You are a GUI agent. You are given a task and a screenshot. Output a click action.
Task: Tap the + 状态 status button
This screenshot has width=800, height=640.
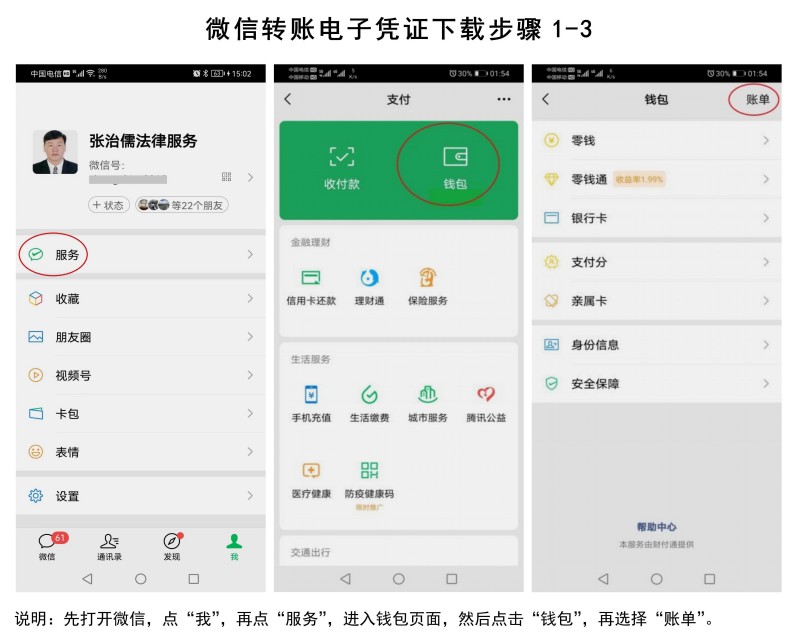point(109,205)
